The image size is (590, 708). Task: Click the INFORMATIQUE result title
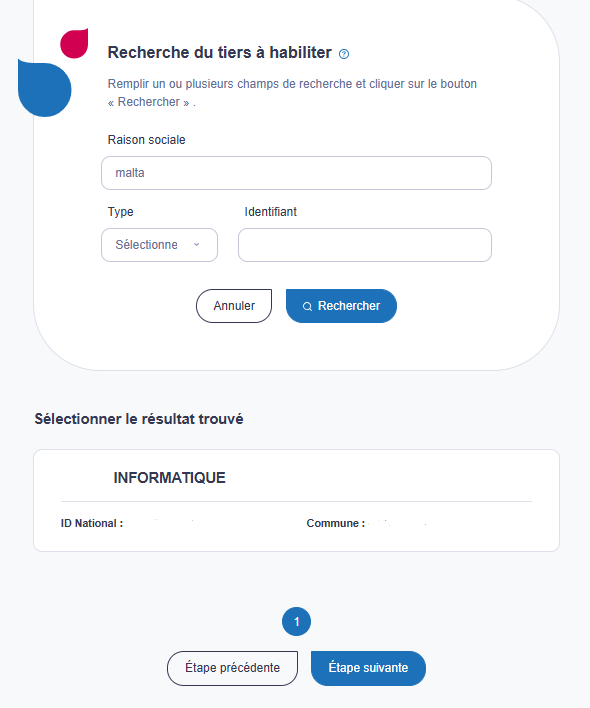point(169,478)
